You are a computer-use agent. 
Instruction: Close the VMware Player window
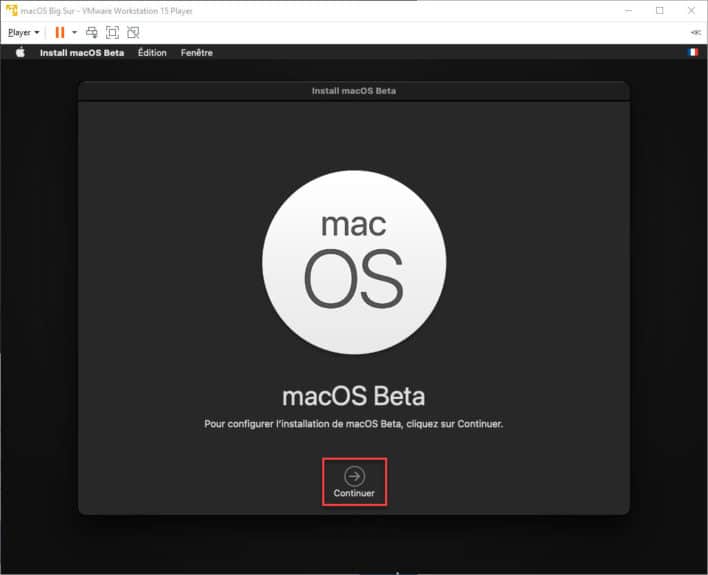(x=691, y=10)
